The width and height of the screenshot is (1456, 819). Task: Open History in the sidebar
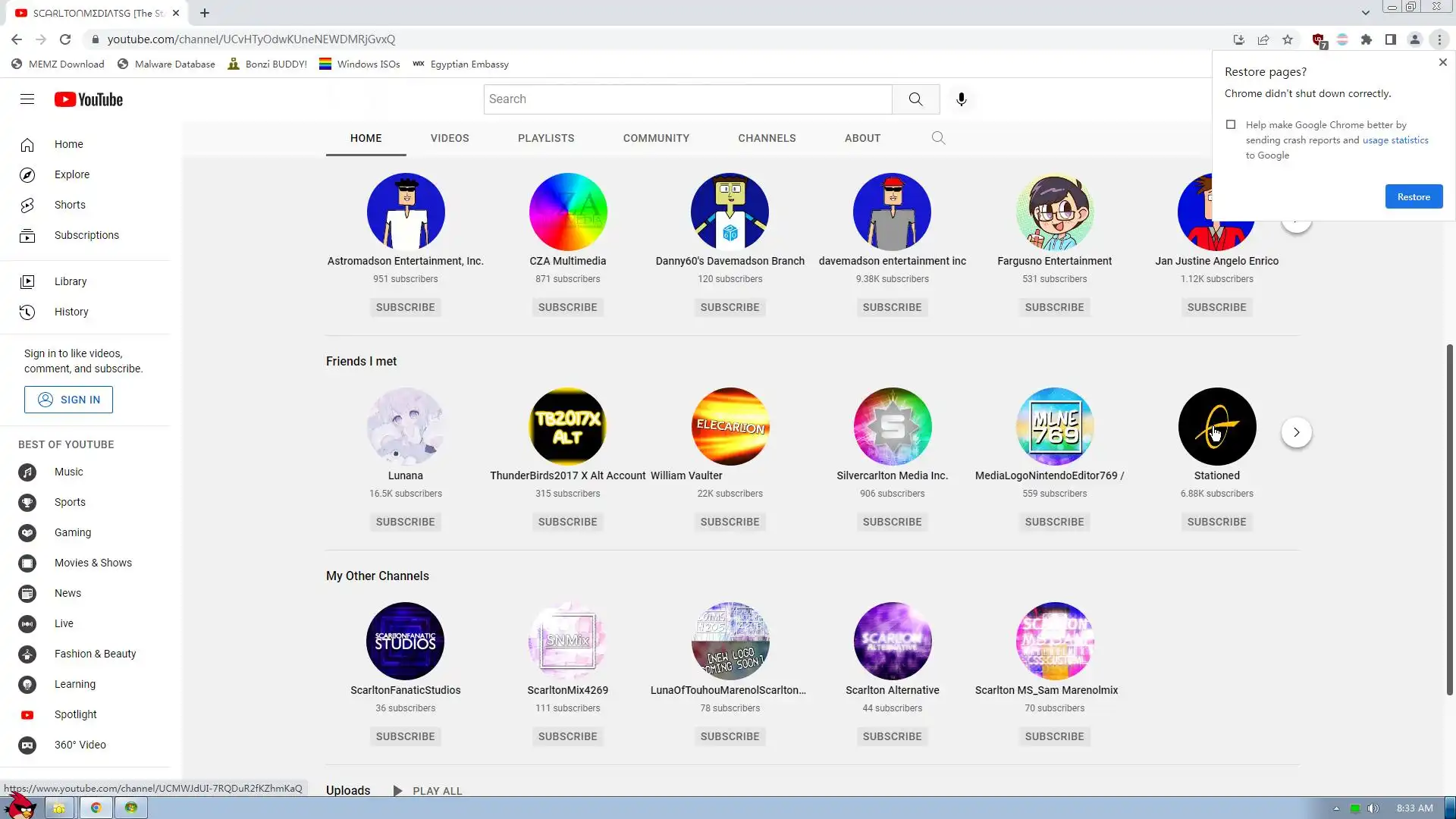click(71, 312)
